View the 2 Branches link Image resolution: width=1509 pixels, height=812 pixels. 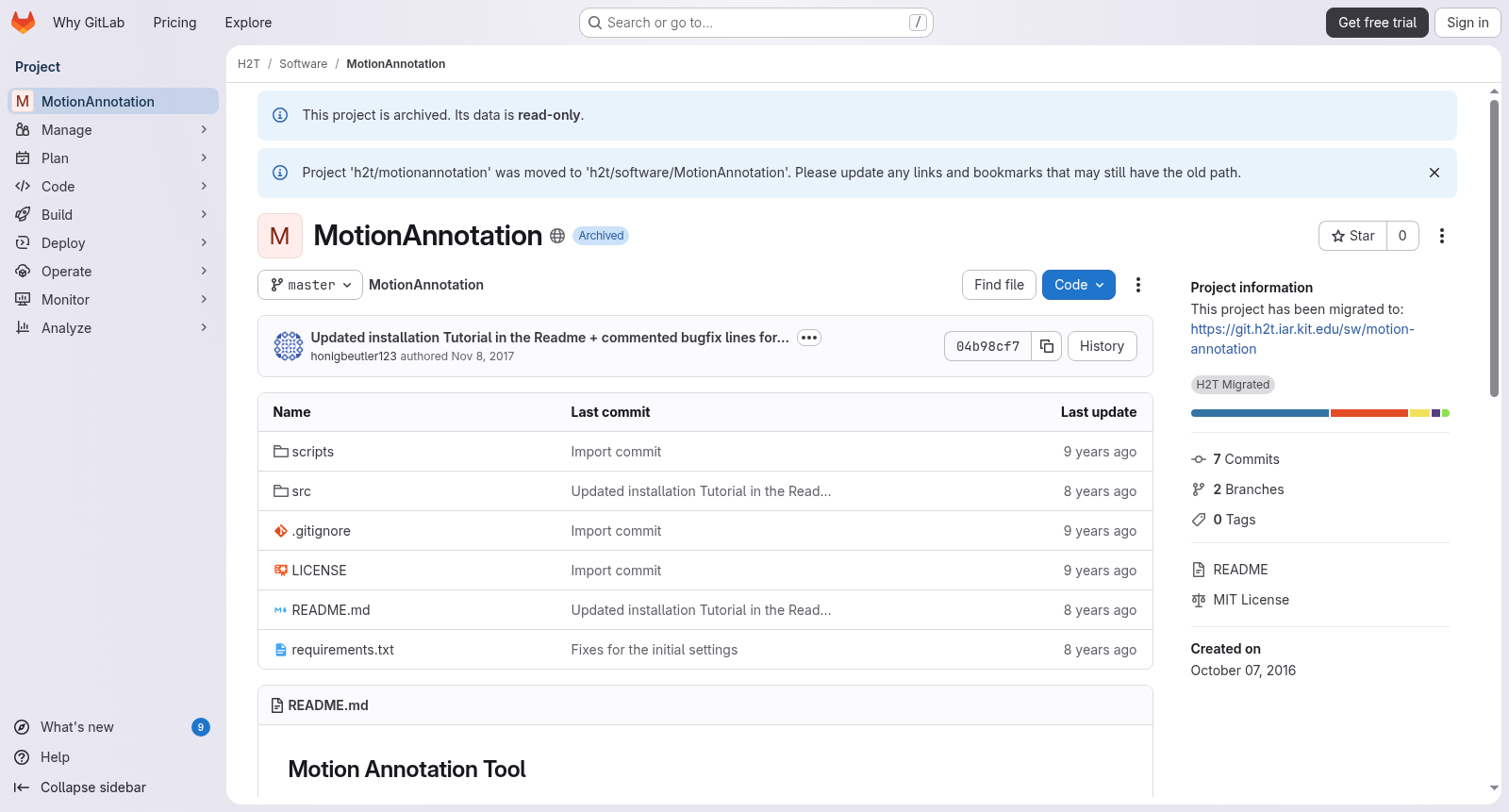tap(1237, 489)
